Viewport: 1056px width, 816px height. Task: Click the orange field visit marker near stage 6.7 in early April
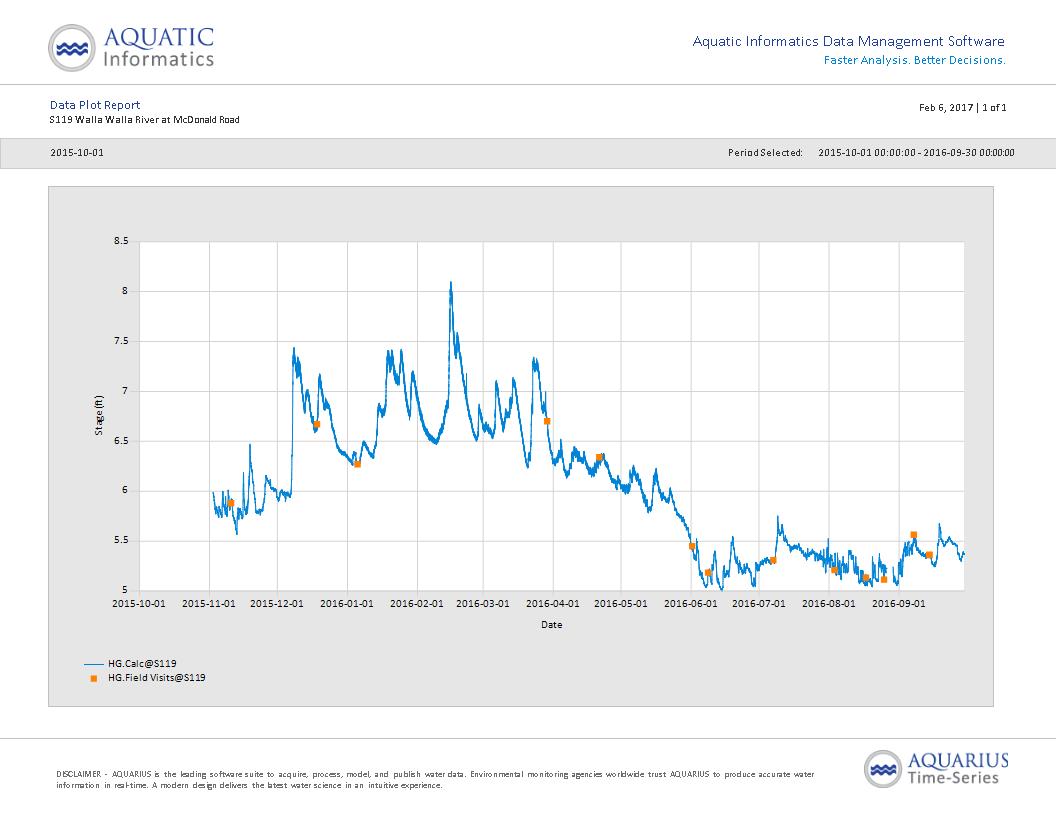tap(547, 421)
